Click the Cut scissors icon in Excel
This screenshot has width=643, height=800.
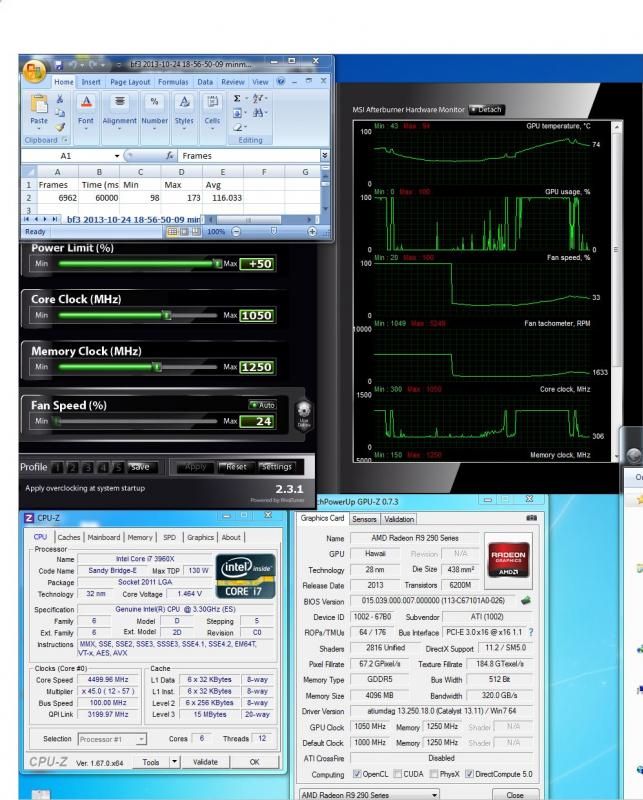click(x=60, y=98)
